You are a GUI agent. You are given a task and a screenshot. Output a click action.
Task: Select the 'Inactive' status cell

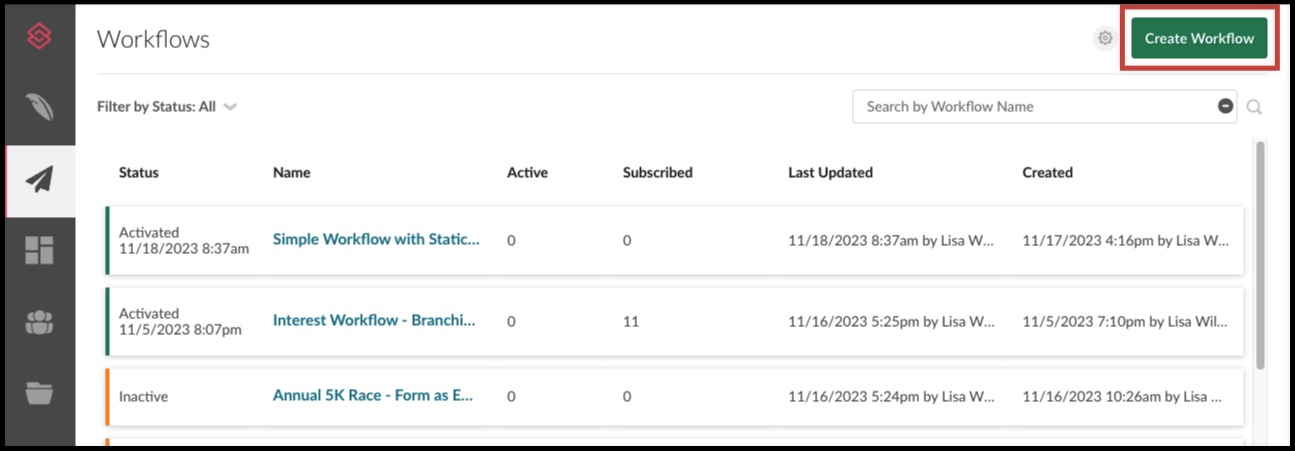tap(143, 396)
